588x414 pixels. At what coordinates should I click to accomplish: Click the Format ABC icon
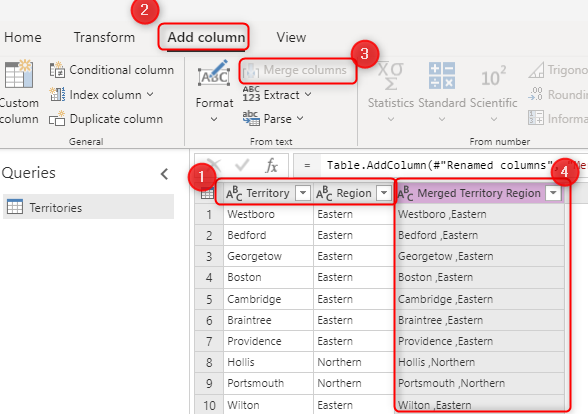(214, 73)
